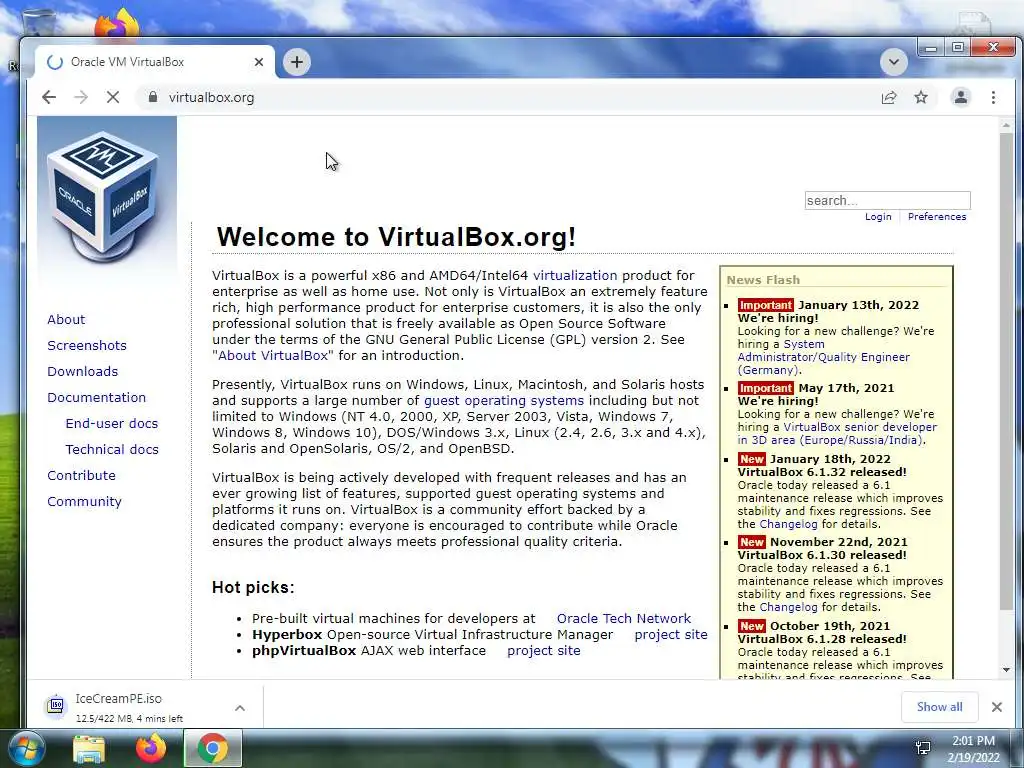
Task: Click the News Flash heading
Action: pos(763,280)
